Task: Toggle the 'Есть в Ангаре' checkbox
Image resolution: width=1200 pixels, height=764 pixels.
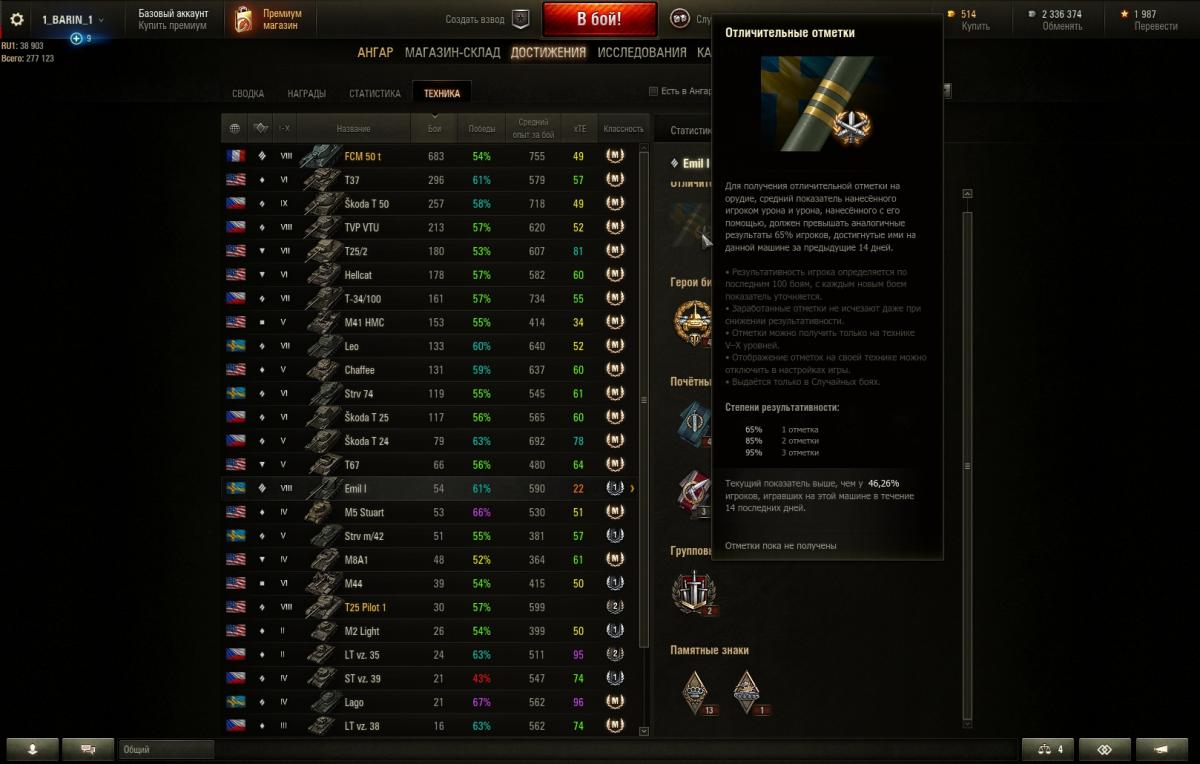Action: point(654,91)
